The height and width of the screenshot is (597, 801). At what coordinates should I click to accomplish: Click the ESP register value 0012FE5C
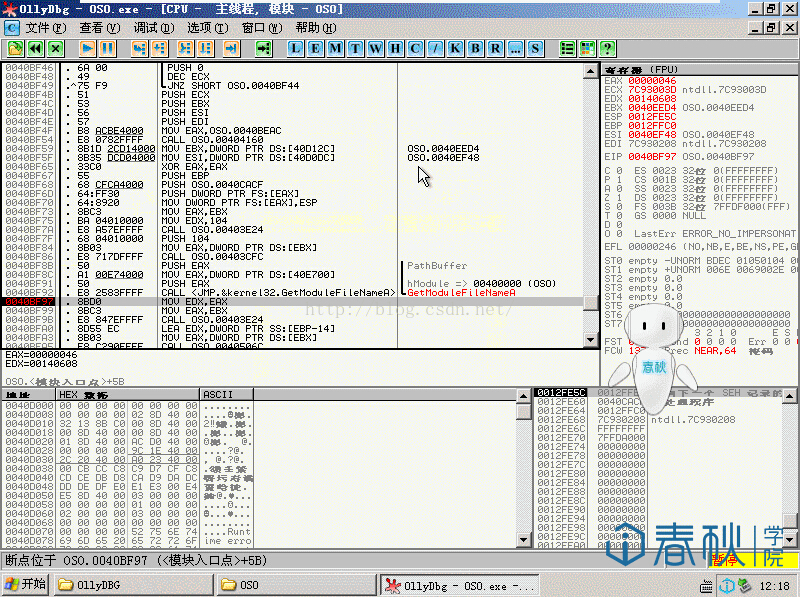coord(652,116)
